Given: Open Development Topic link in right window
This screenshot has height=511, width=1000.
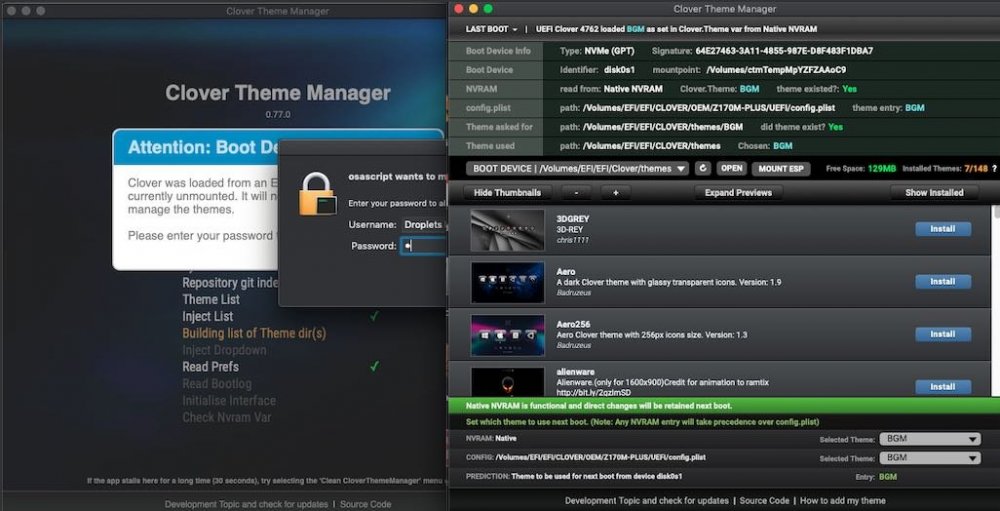Looking at the screenshot, I should click(x=647, y=501).
